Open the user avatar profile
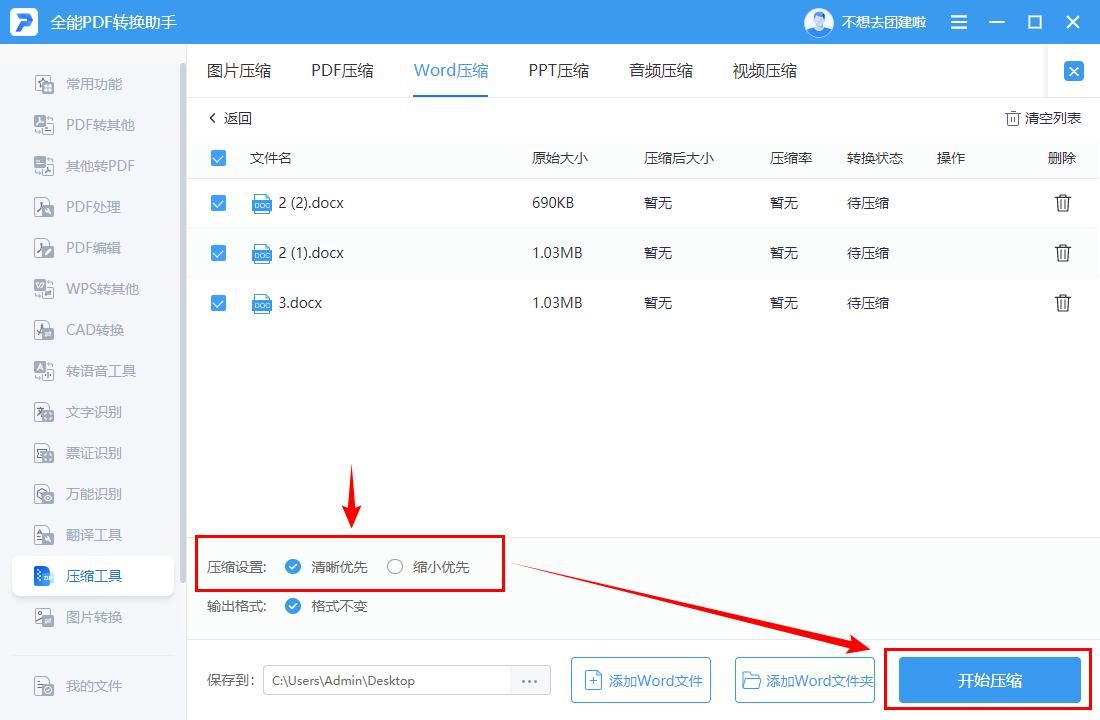1100x720 pixels. (x=819, y=22)
